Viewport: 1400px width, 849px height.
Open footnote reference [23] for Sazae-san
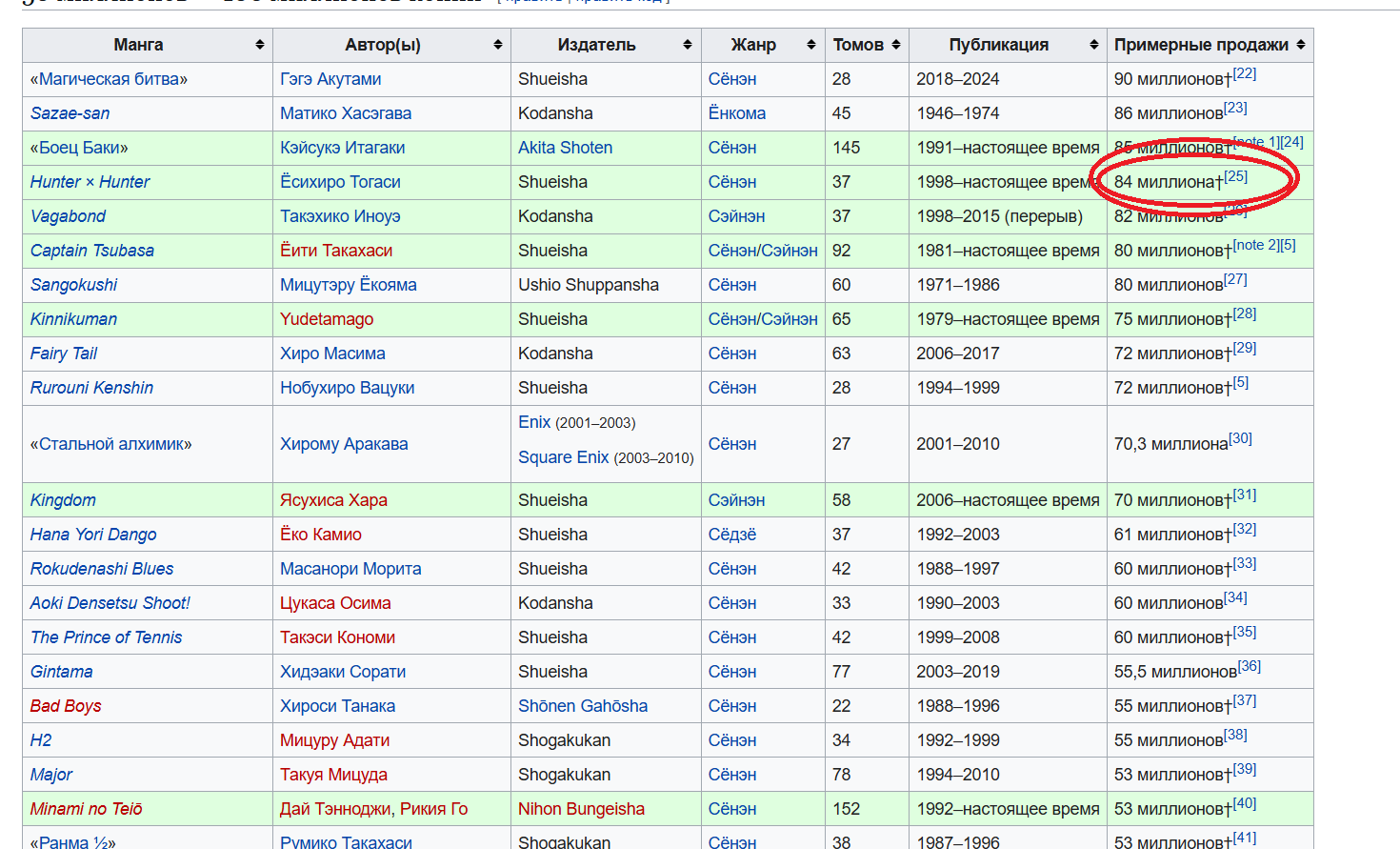1235,109
